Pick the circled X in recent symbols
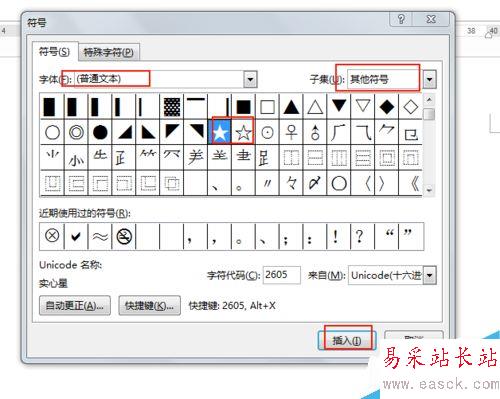The height and width of the screenshot is (399, 500). tap(52, 236)
